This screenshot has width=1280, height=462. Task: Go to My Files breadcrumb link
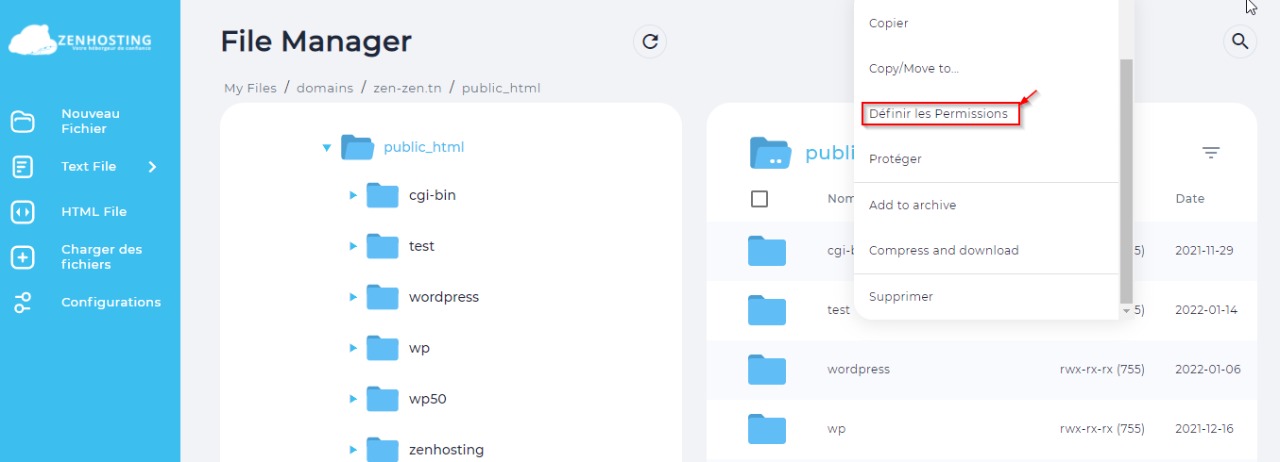tap(250, 88)
